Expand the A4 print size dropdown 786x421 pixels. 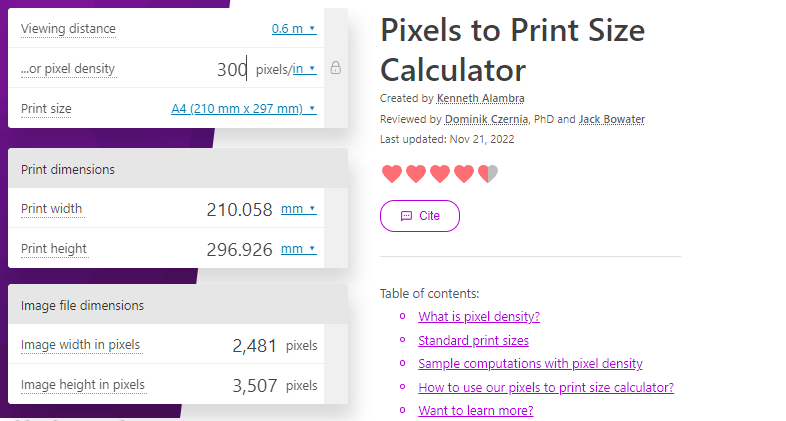[x=244, y=109]
